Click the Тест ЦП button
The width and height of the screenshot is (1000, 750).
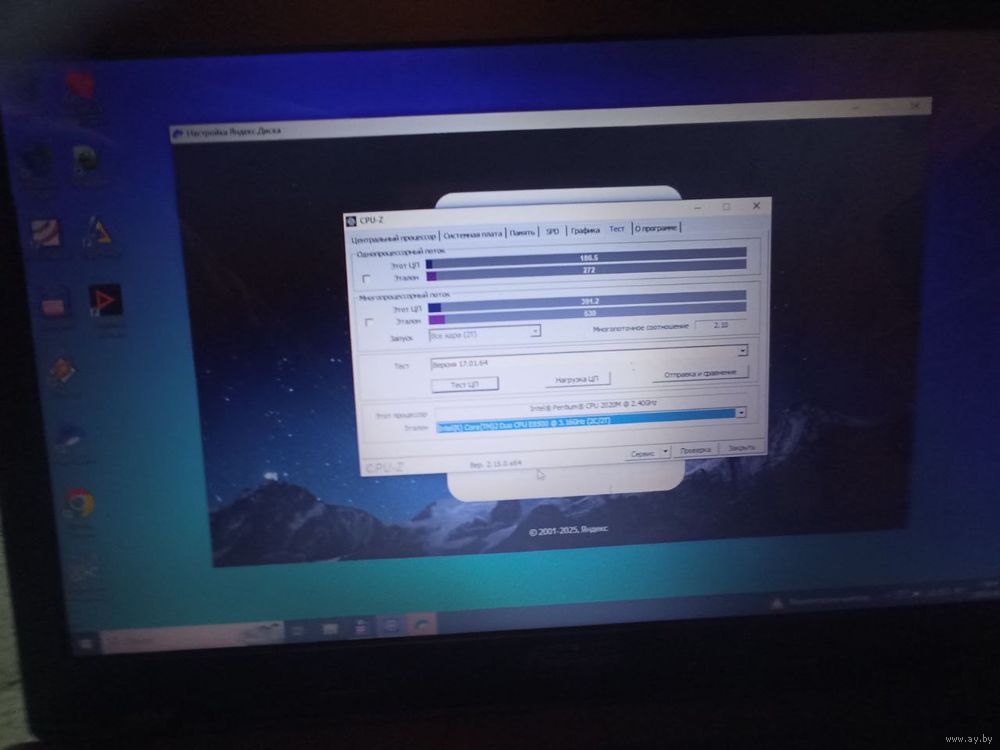pos(465,385)
